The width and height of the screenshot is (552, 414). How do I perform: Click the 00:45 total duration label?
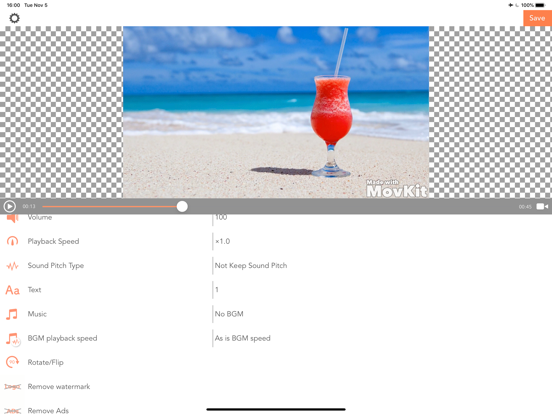tap(525, 207)
